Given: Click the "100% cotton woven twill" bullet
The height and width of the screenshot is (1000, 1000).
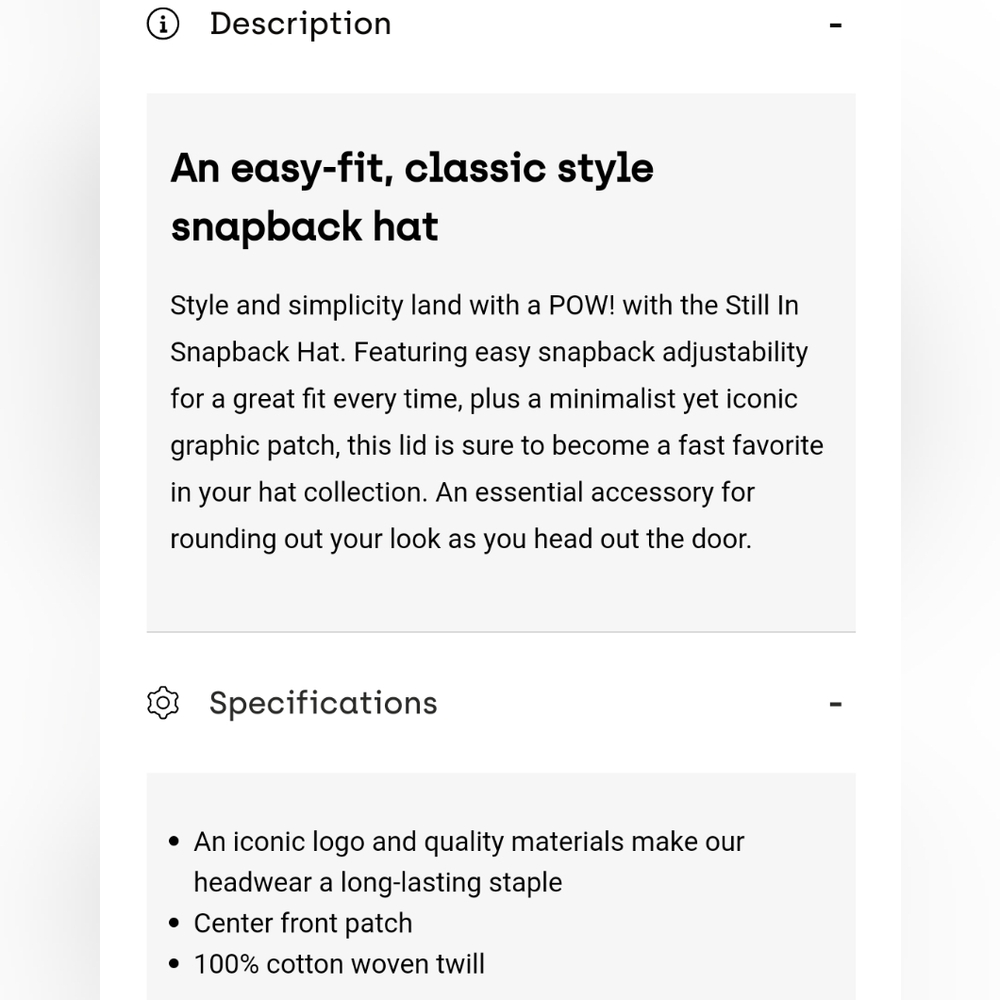Looking at the screenshot, I should point(339,964).
